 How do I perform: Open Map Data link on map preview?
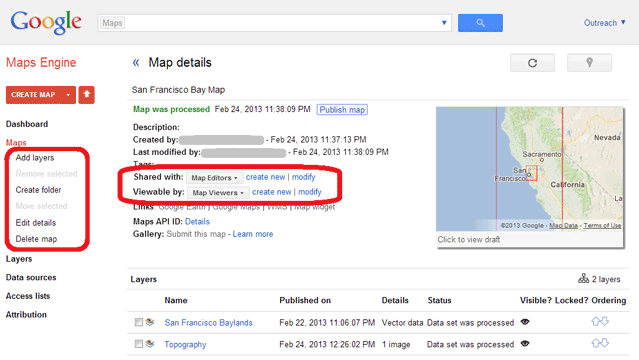click(x=564, y=225)
